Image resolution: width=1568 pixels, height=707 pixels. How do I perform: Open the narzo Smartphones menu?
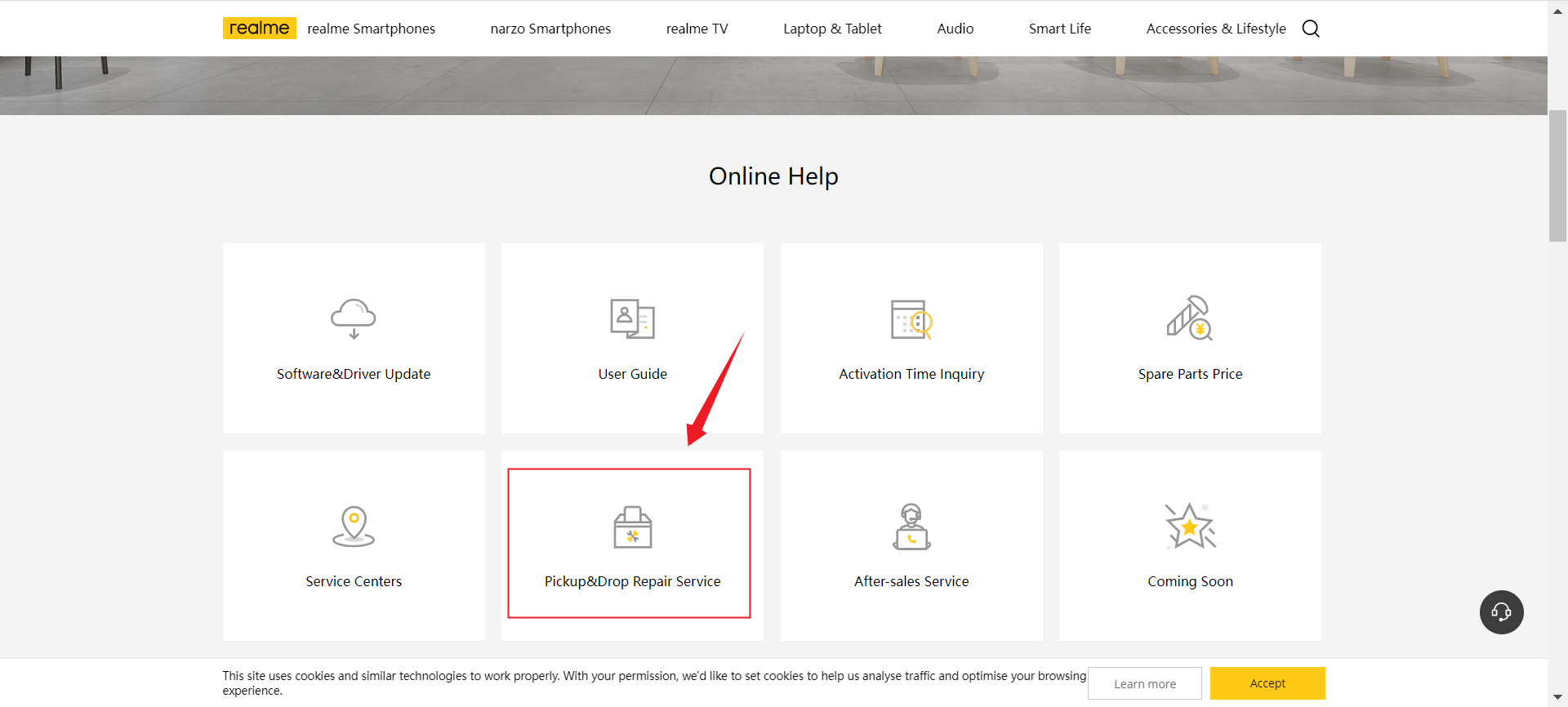(550, 29)
